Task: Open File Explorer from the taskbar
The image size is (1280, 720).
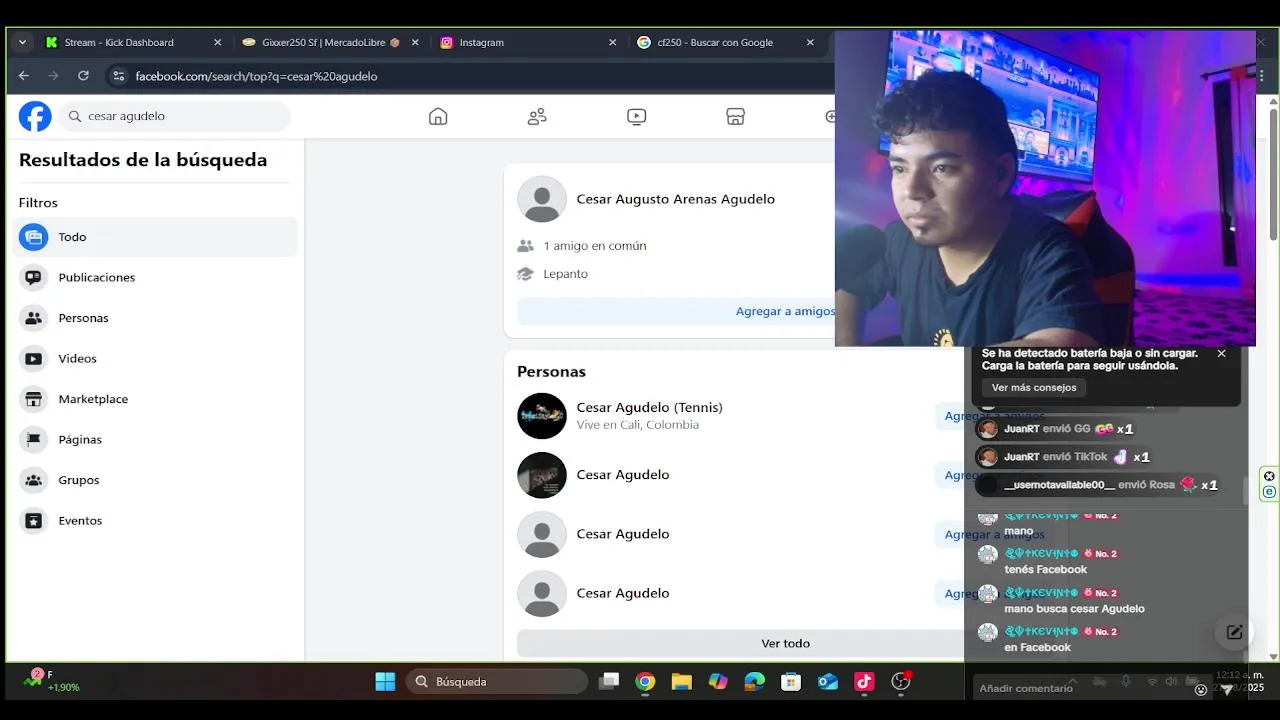Action: [x=682, y=682]
